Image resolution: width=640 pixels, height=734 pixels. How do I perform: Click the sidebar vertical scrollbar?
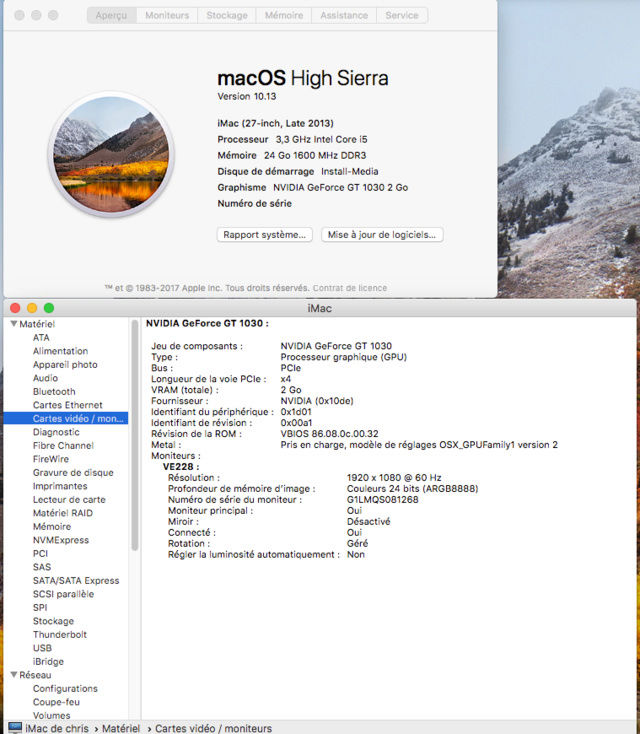coord(134,435)
